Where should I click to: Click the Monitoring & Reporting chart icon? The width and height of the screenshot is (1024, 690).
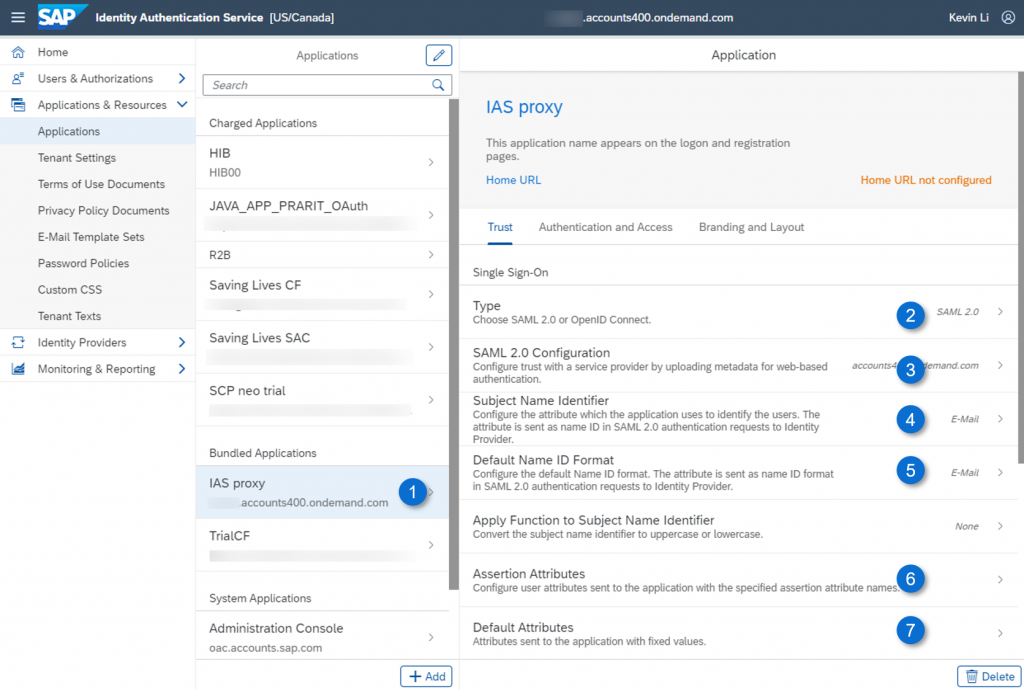[18, 369]
